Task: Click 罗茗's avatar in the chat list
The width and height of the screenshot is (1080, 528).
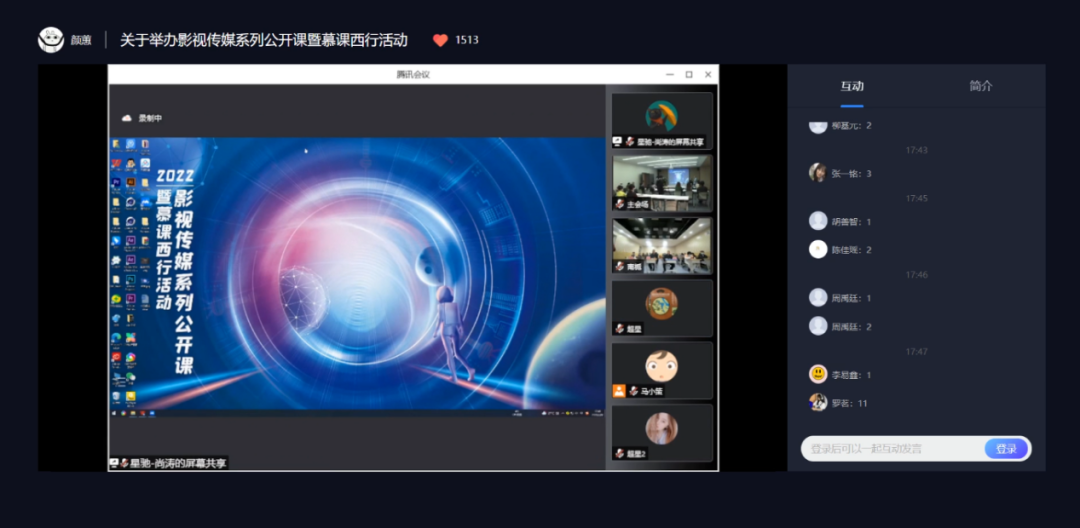Action: pos(818,402)
